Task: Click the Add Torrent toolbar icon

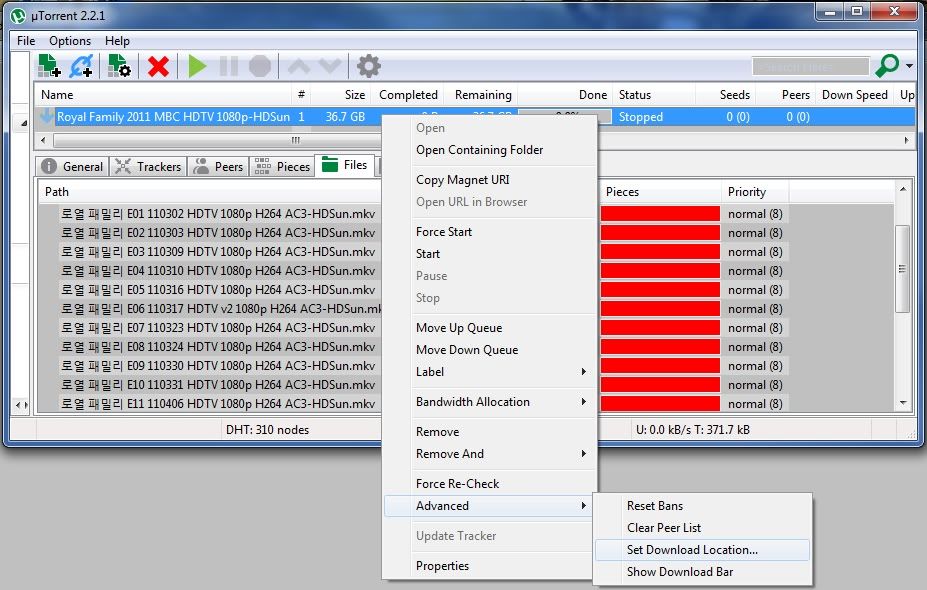Action: tap(49, 66)
